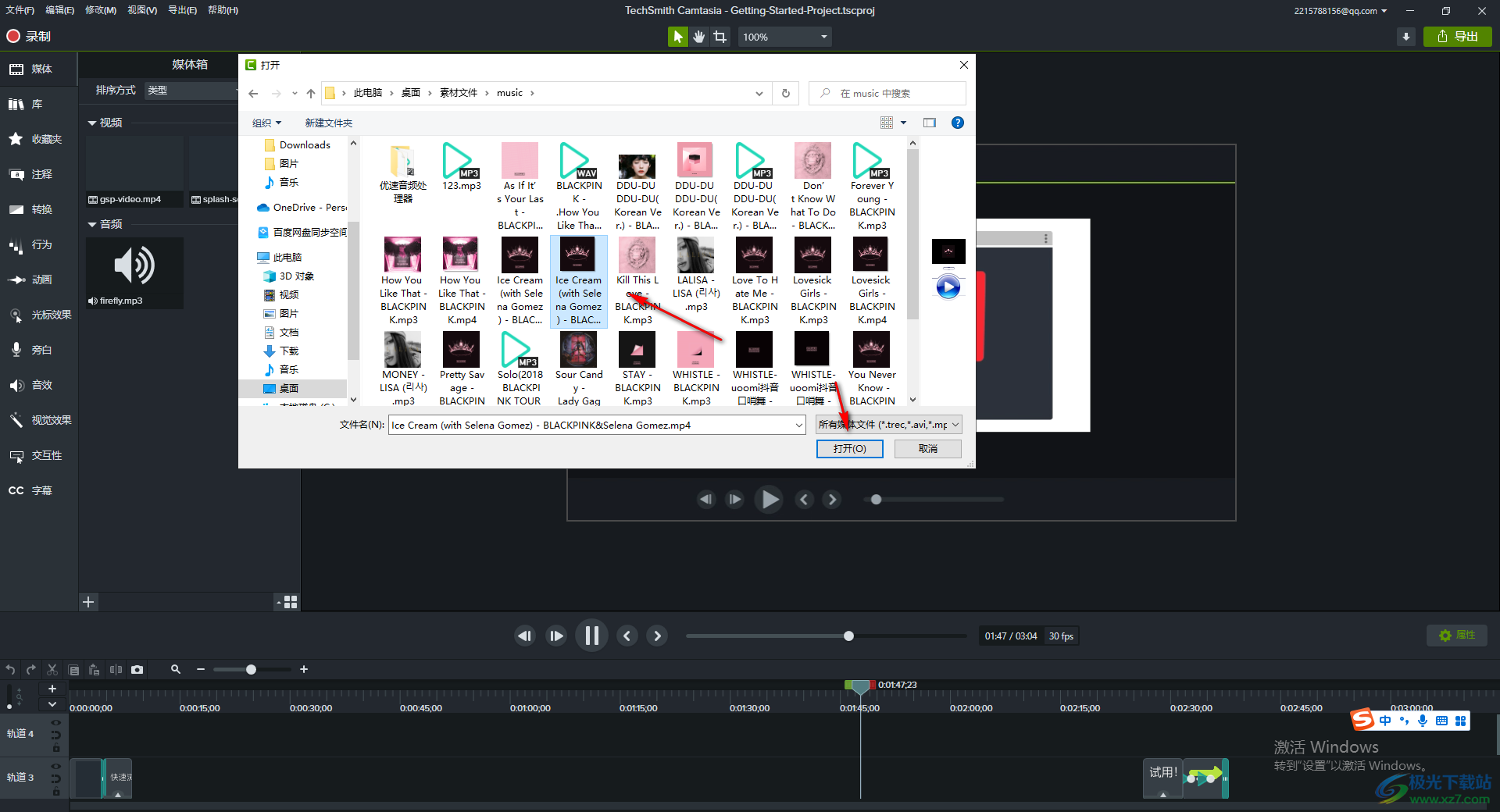
Task: Step to next frame on main playbar
Action: point(555,636)
